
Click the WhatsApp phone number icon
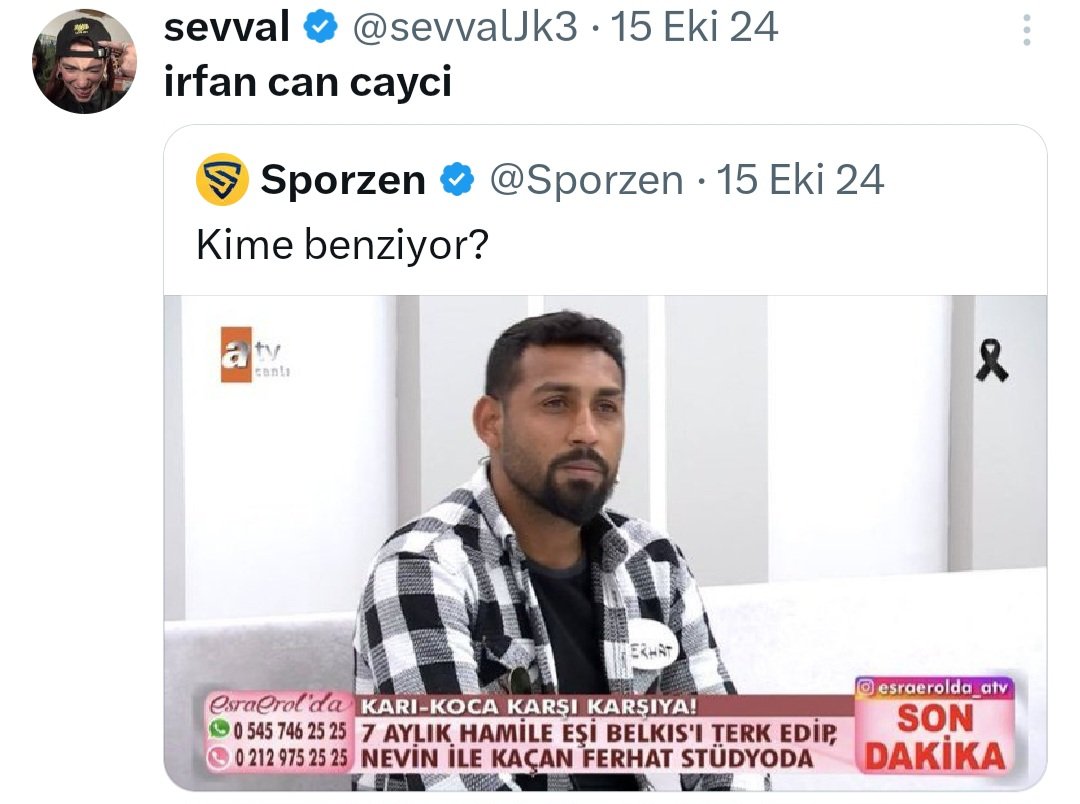(x=219, y=728)
